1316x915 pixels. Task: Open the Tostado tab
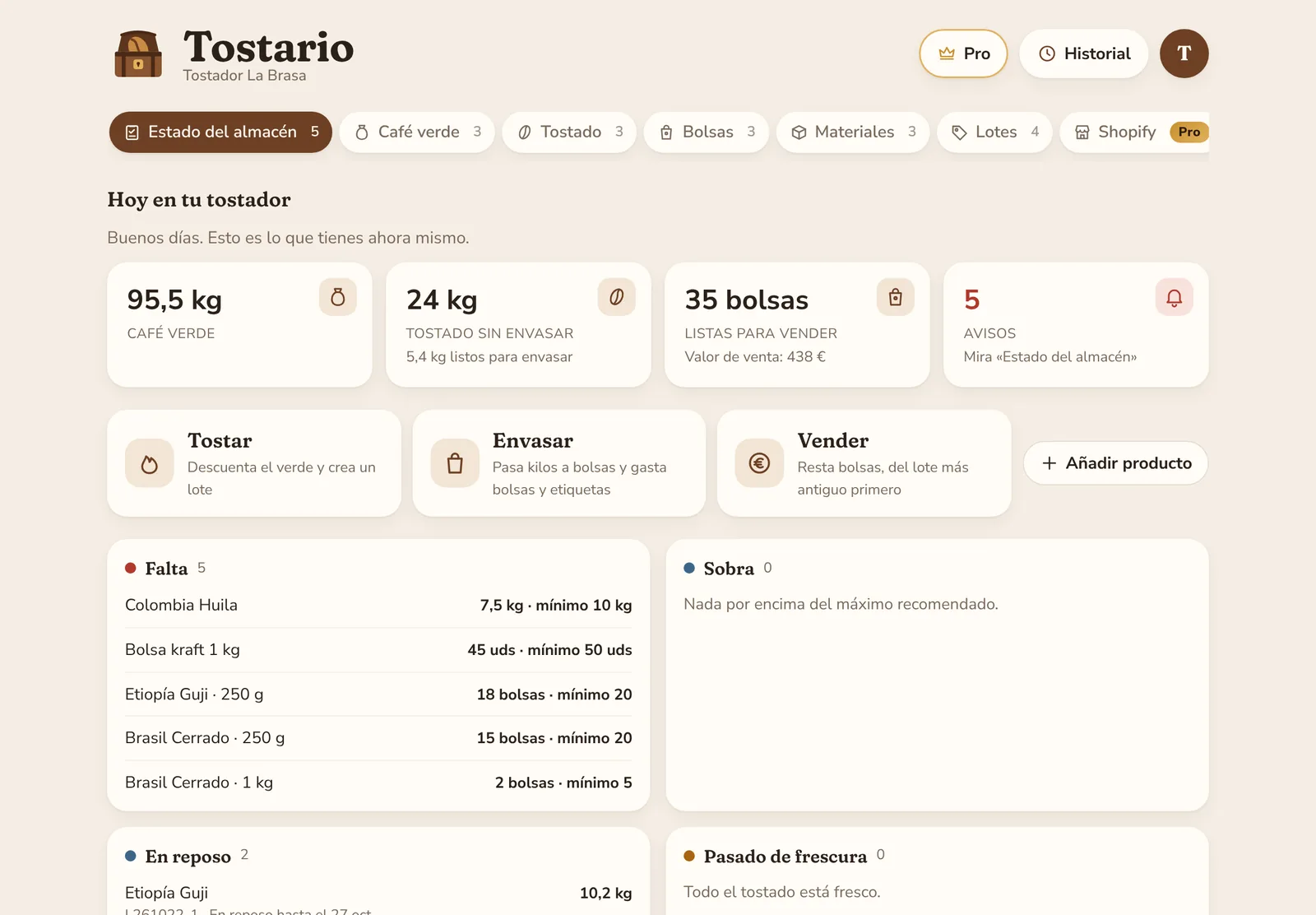(x=569, y=132)
